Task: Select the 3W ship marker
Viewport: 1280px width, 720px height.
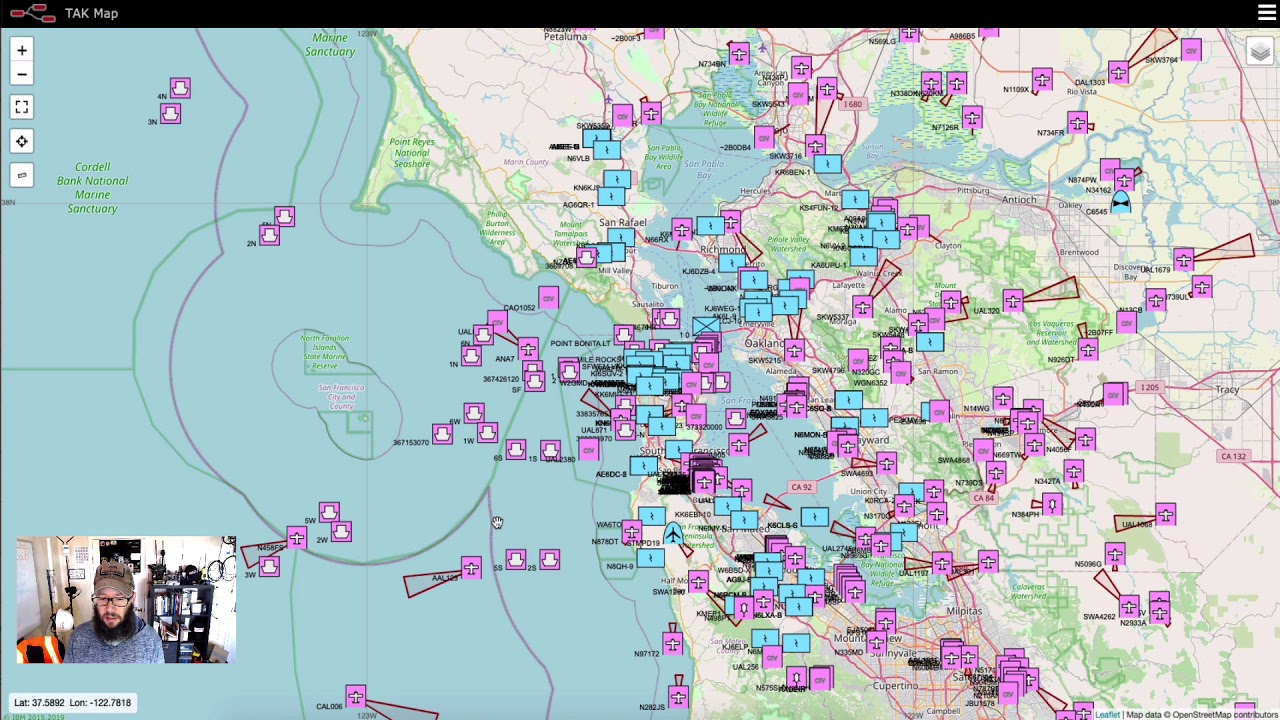Action: (269, 565)
